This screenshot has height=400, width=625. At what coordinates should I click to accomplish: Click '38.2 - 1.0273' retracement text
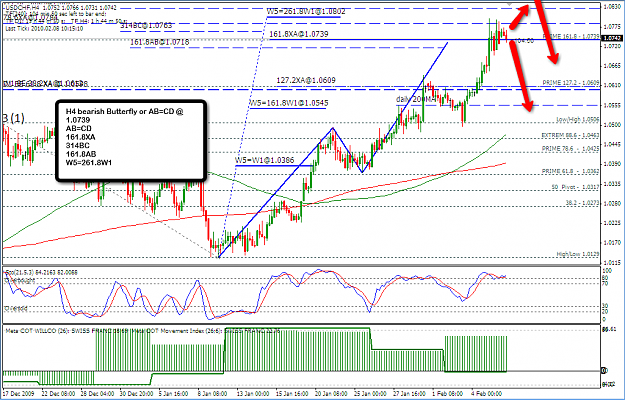pos(583,203)
